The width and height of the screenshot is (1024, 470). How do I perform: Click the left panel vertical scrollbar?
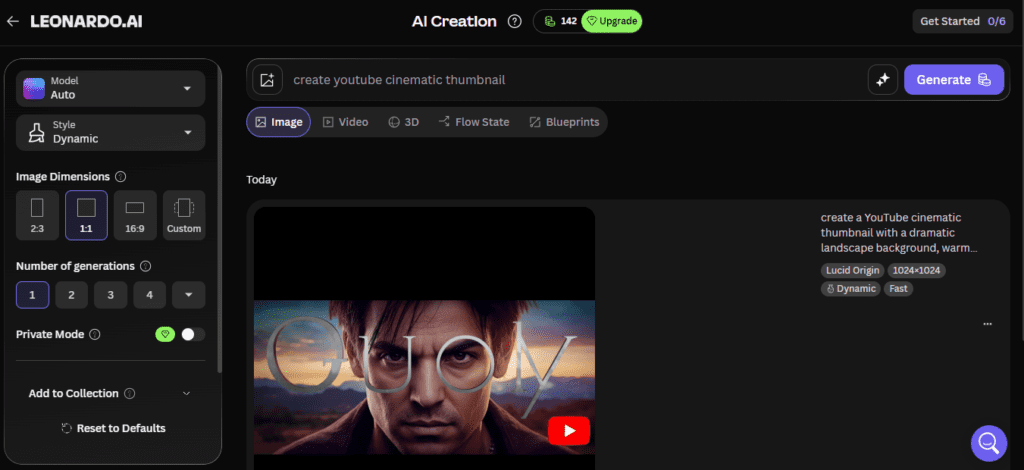(219, 219)
